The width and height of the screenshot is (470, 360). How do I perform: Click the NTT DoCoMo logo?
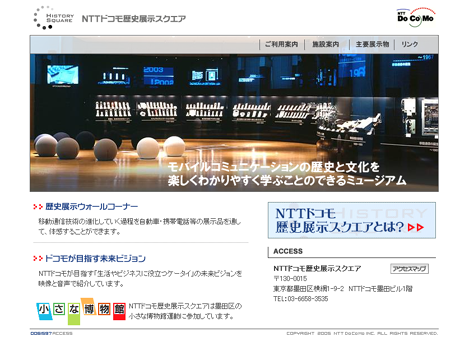point(416,17)
